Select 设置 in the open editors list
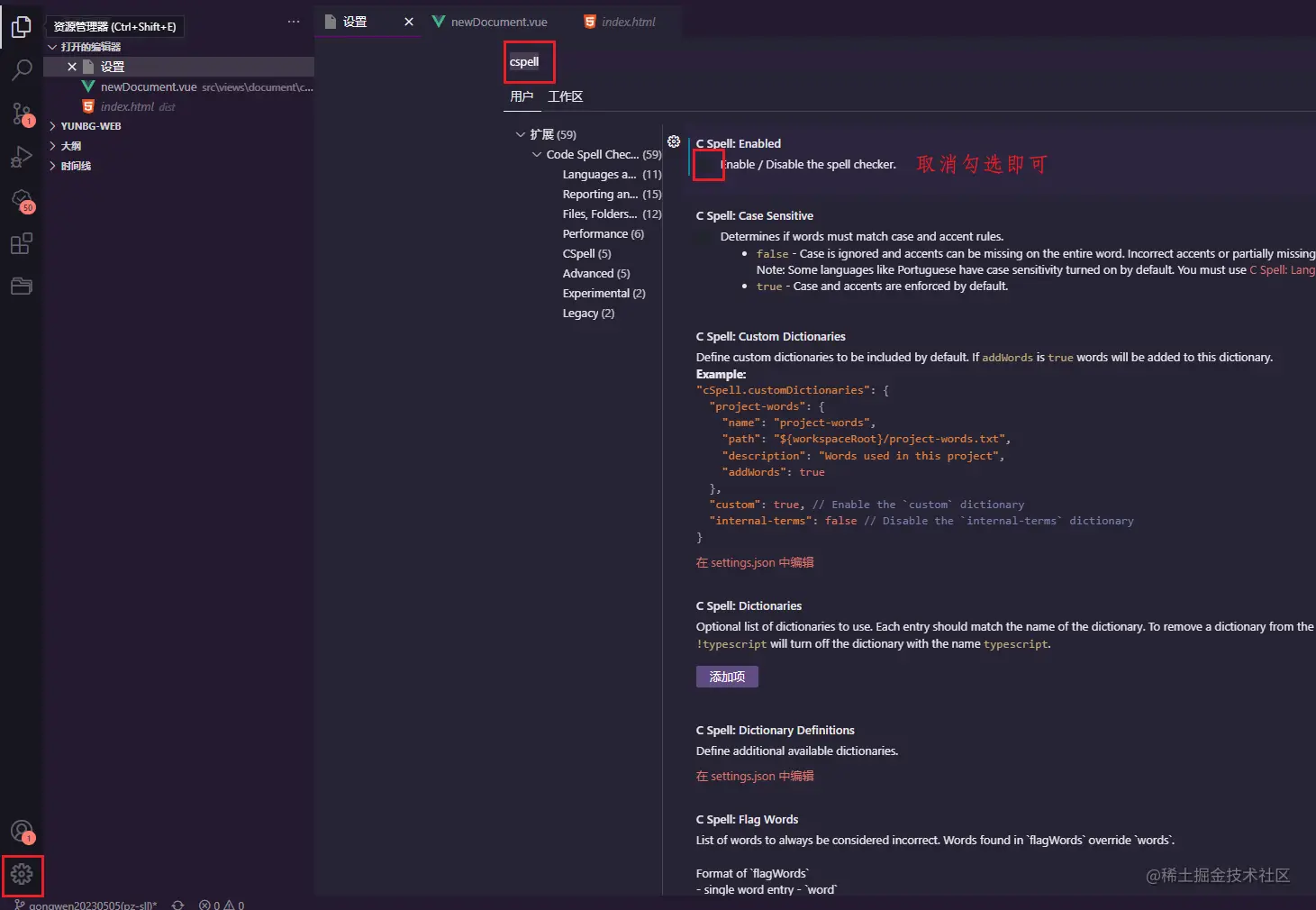The width and height of the screenshot is (1316, 910). pyautogui.click(x=179, y=67)
